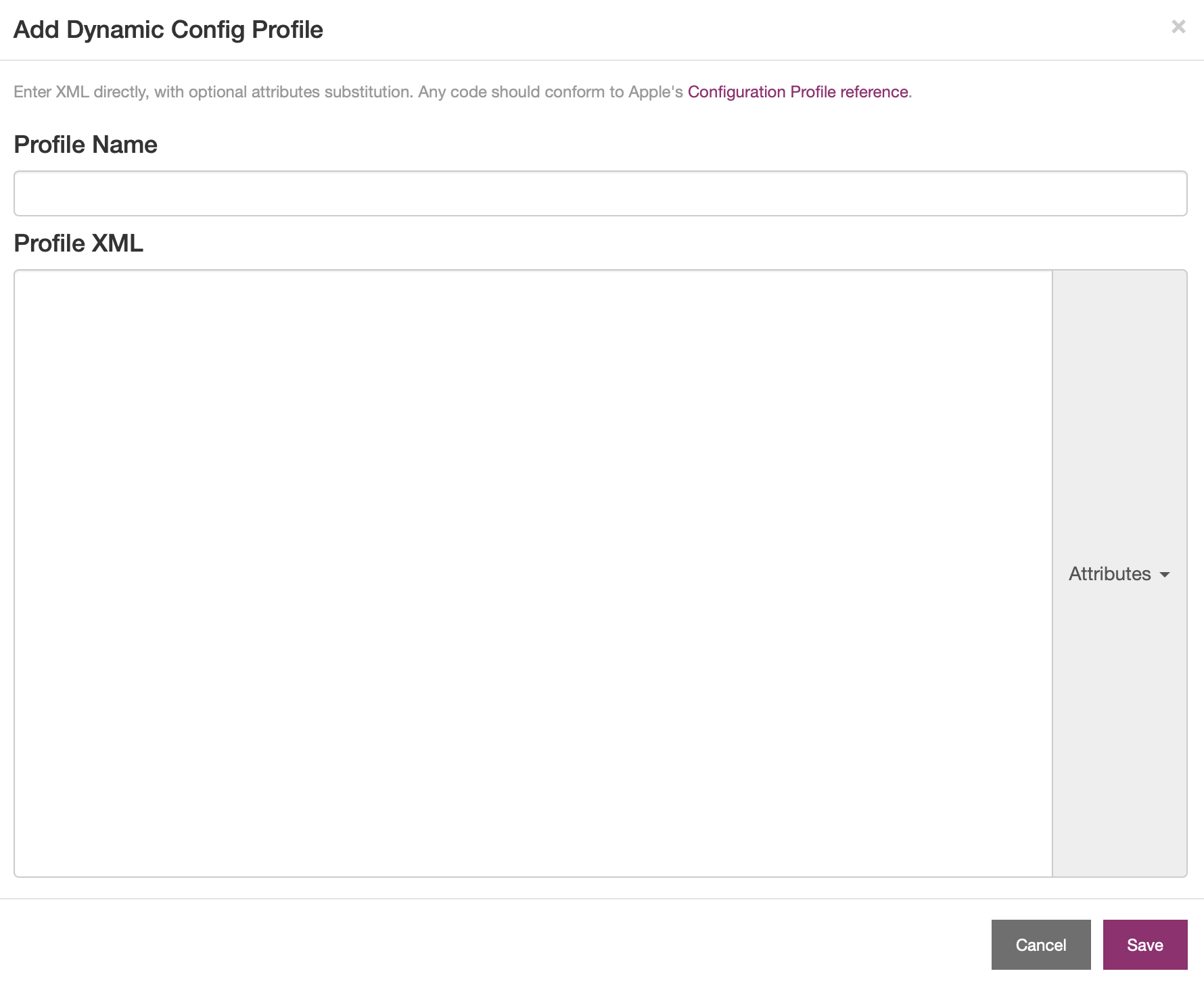Click the caret arrow beside Attributes
This screenshot has width=1204, height=986.
pyautogui.click(x=1165, y=575)
